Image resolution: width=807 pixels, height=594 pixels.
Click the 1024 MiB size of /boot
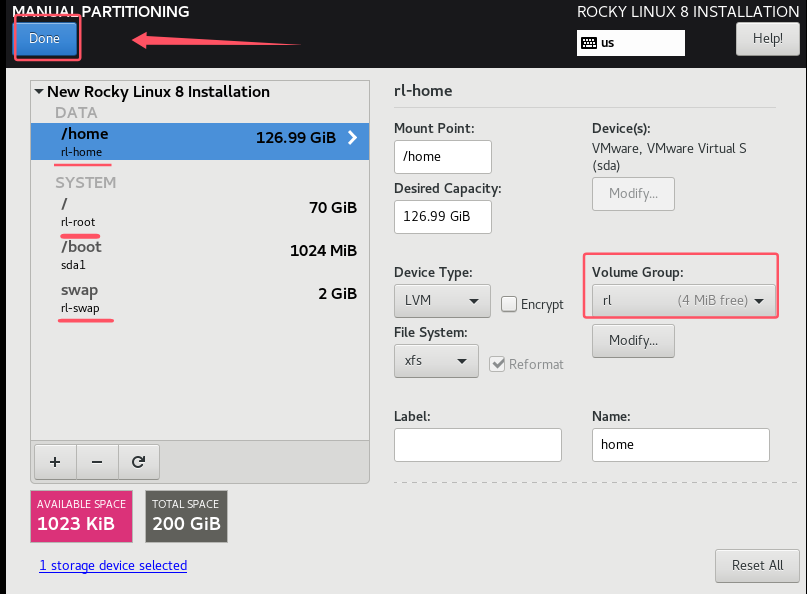[323, 251]
